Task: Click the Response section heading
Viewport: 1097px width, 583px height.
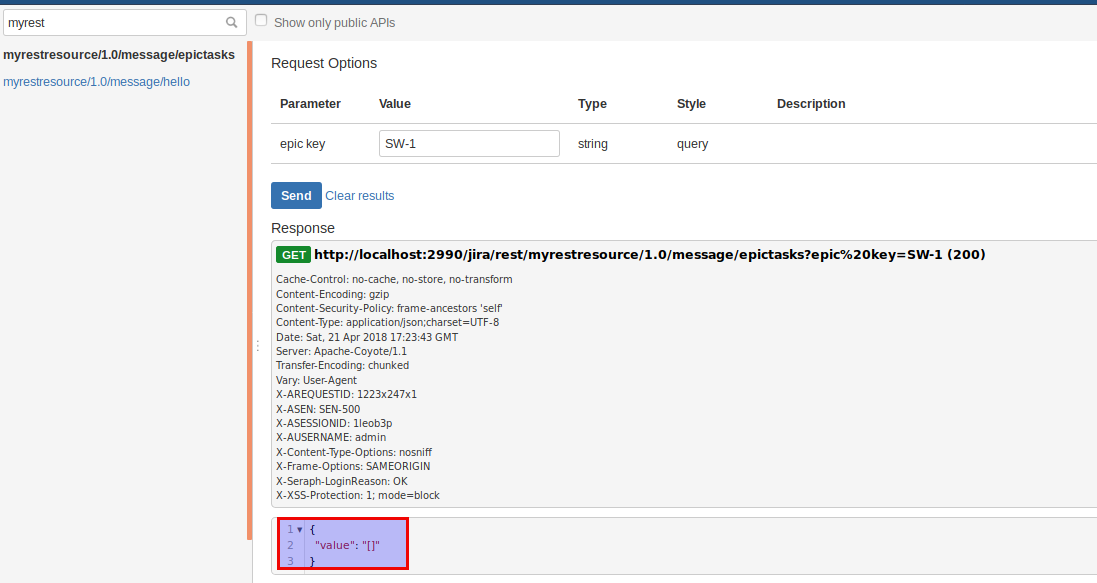Action: coord(303,227)
